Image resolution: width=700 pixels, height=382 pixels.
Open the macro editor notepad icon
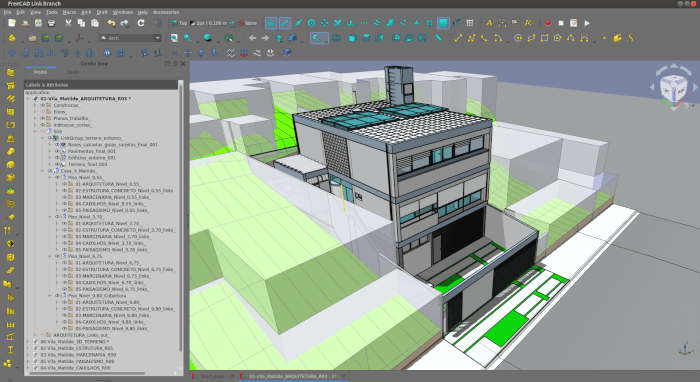[574, 23]
